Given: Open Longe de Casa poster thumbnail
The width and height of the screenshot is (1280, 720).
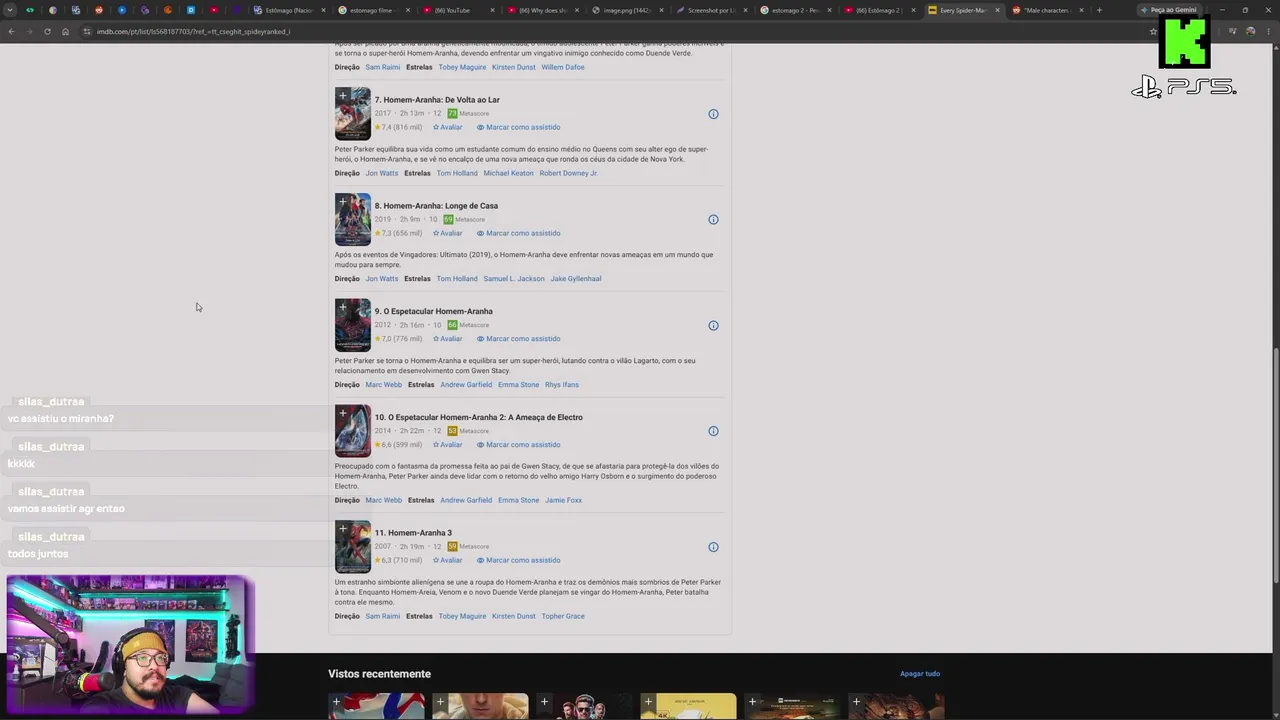Looking at the screenshot, I should (353, 220).
